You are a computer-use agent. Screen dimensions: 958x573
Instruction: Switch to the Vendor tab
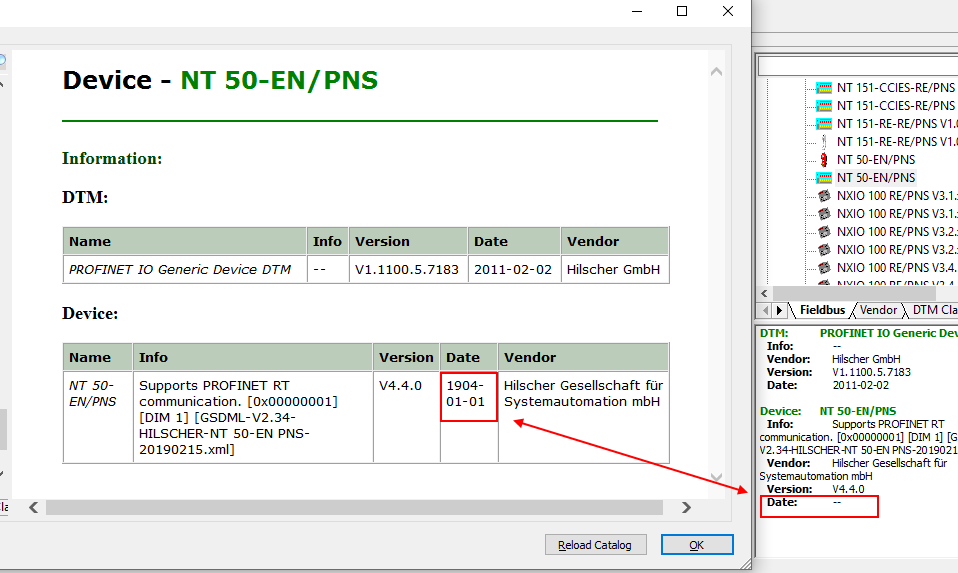pos(878,310)
